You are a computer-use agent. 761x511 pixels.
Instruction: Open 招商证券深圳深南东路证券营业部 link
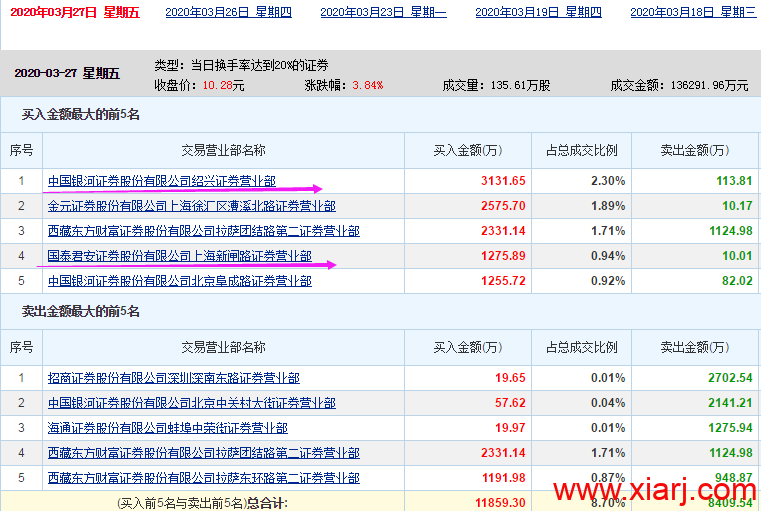point(174,378)
